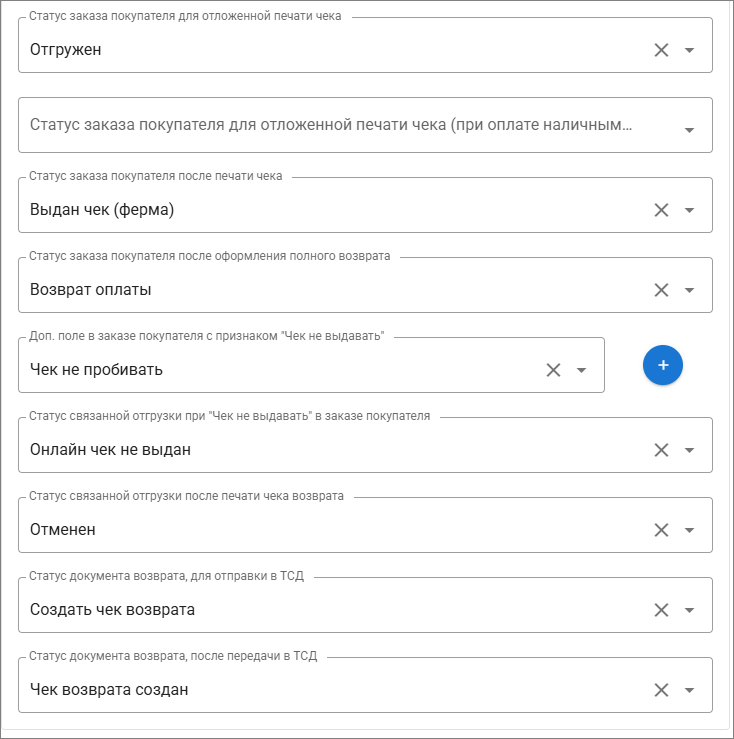The height and width of the screenshot is (739, 734).
Task: Expand the 'Чек не пробивать' dropdown arrow
Action: 581,370
